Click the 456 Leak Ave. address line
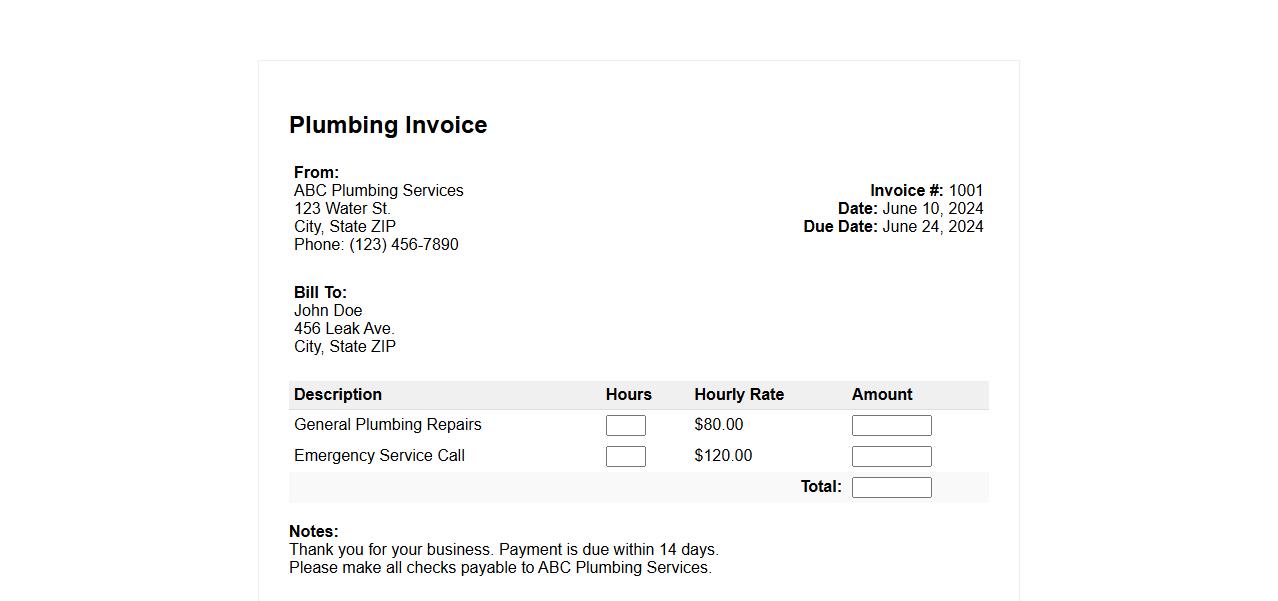1278x601 pixels. 344,329
